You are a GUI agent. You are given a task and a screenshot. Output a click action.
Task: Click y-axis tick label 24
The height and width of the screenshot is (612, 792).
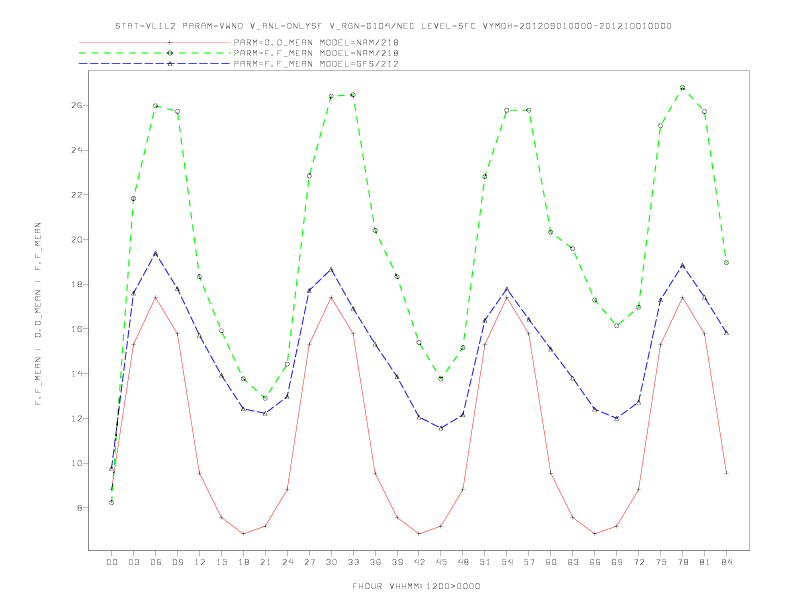click(76, 150)
